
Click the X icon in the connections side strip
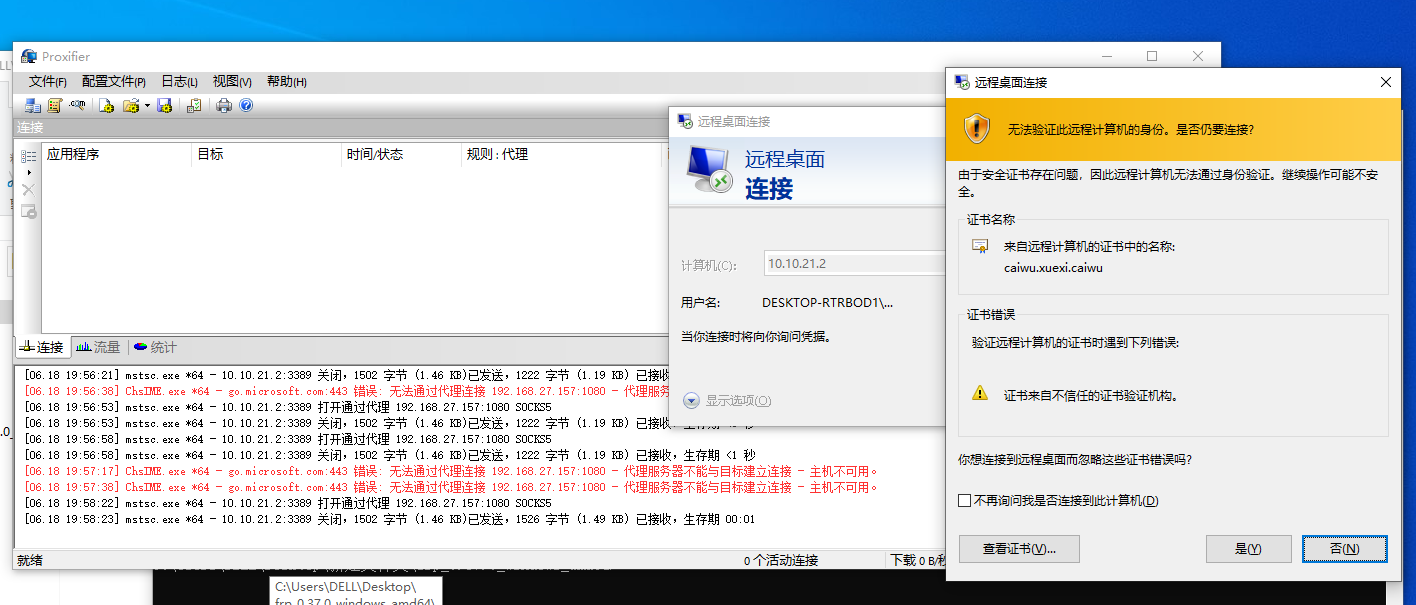(28, 190)
